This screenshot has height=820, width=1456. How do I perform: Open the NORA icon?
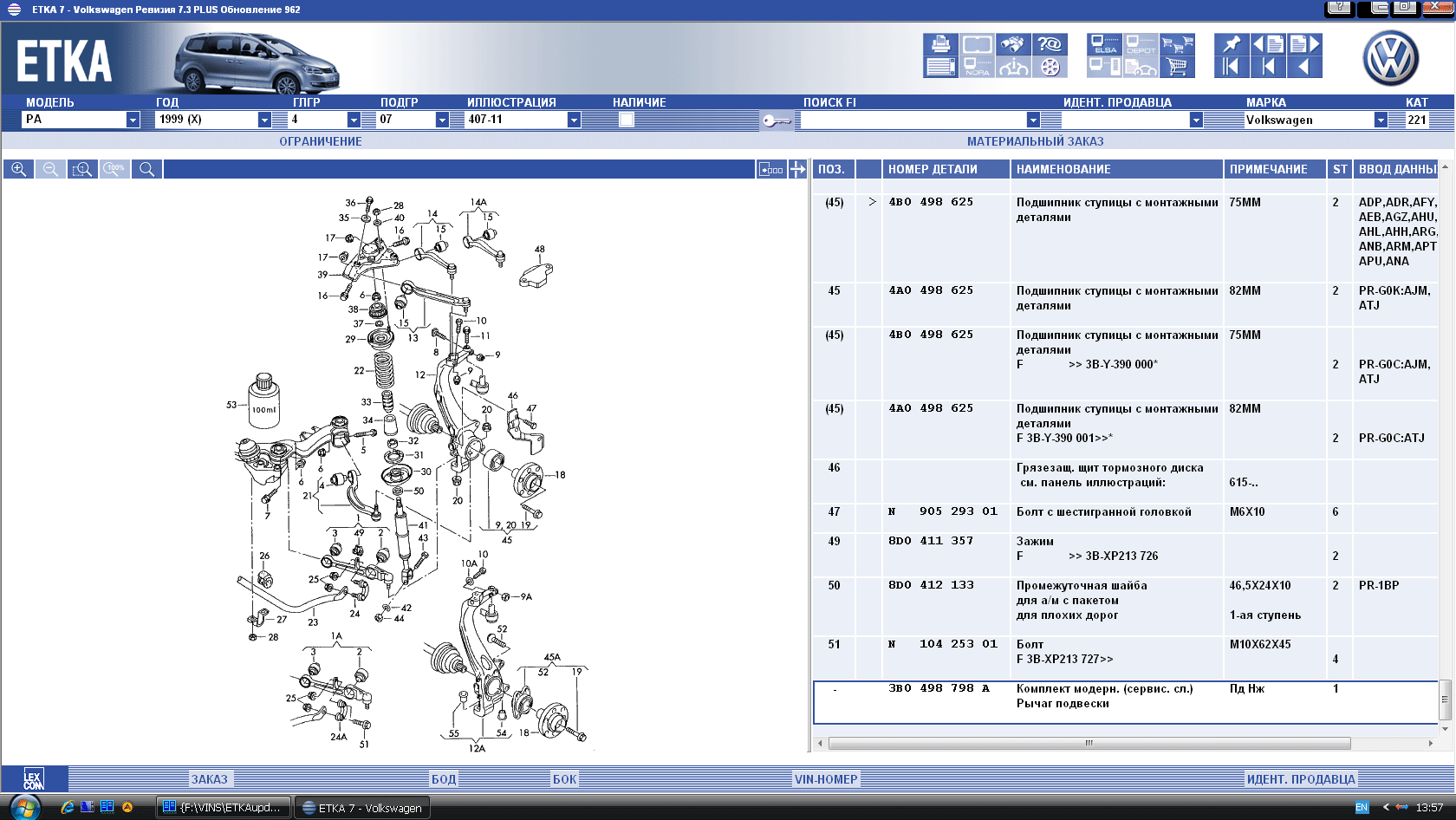pos(977,67)
